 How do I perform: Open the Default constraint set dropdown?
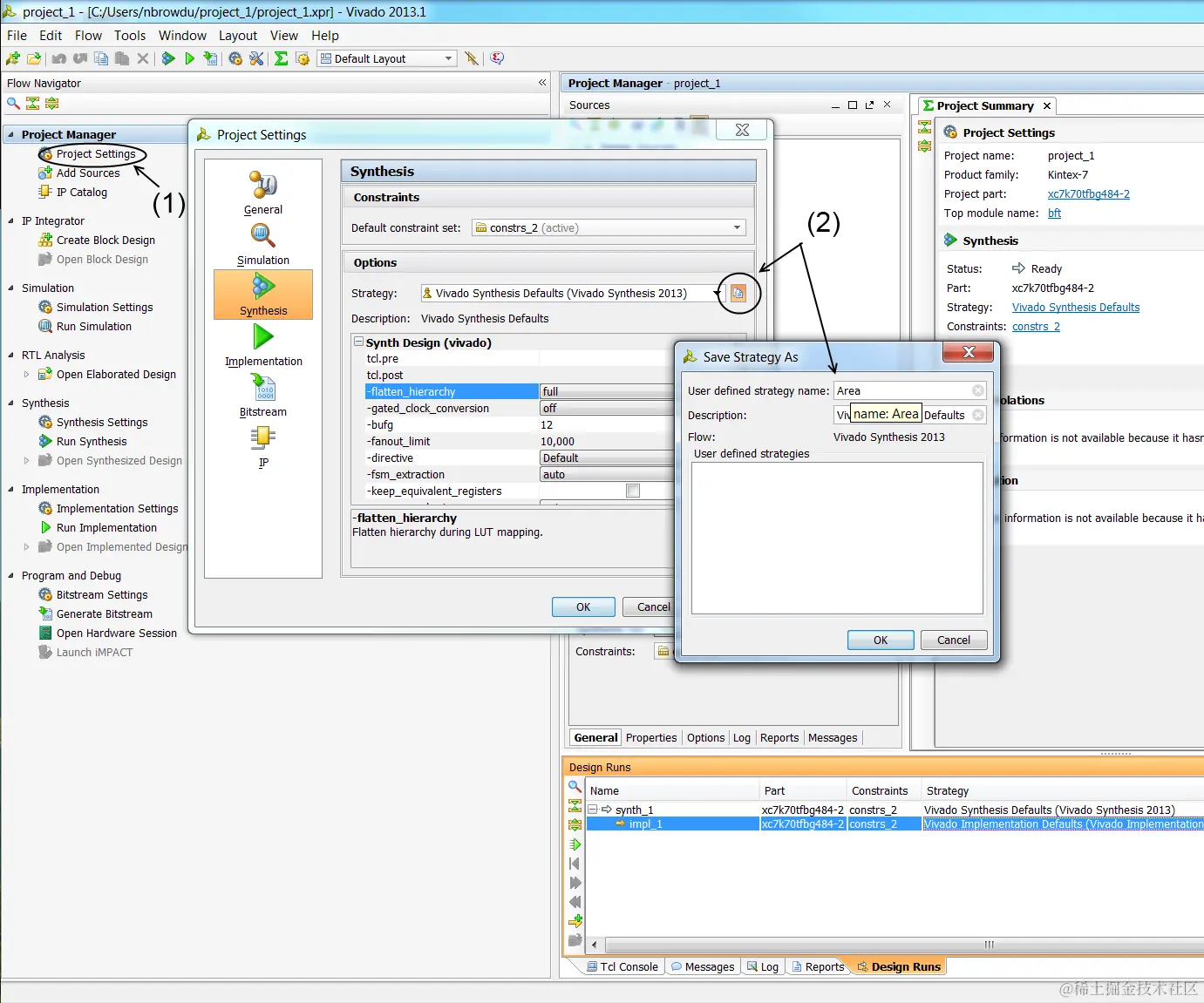point(609,227)
